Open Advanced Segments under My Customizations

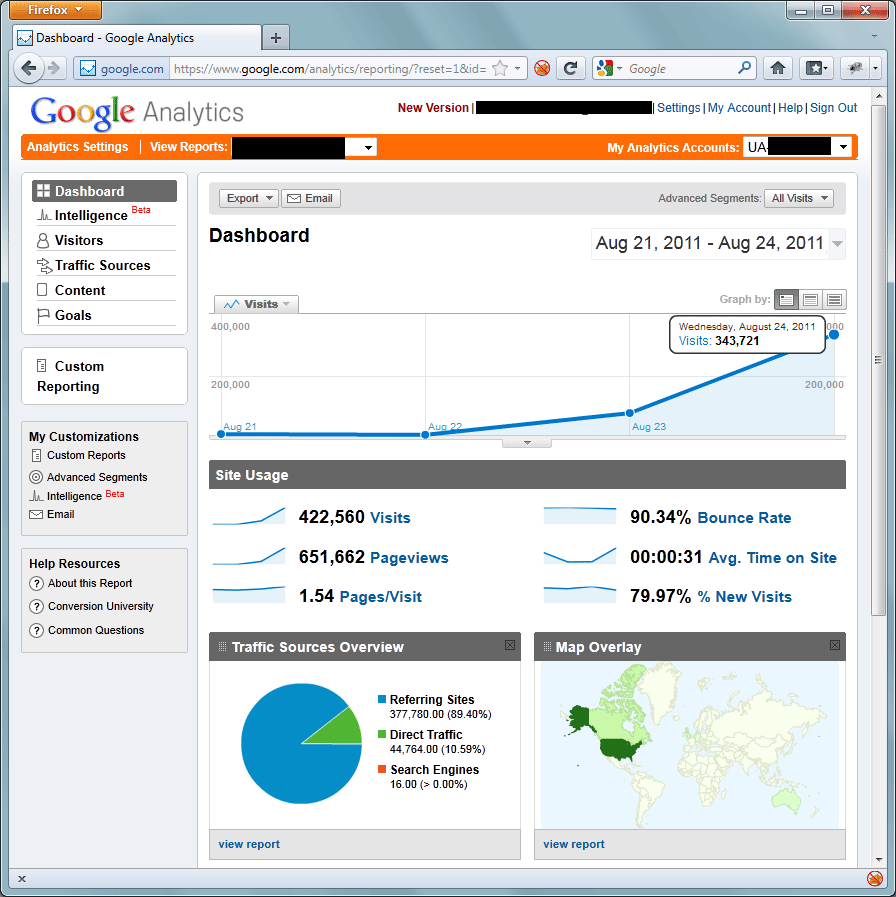click(97, 477)
